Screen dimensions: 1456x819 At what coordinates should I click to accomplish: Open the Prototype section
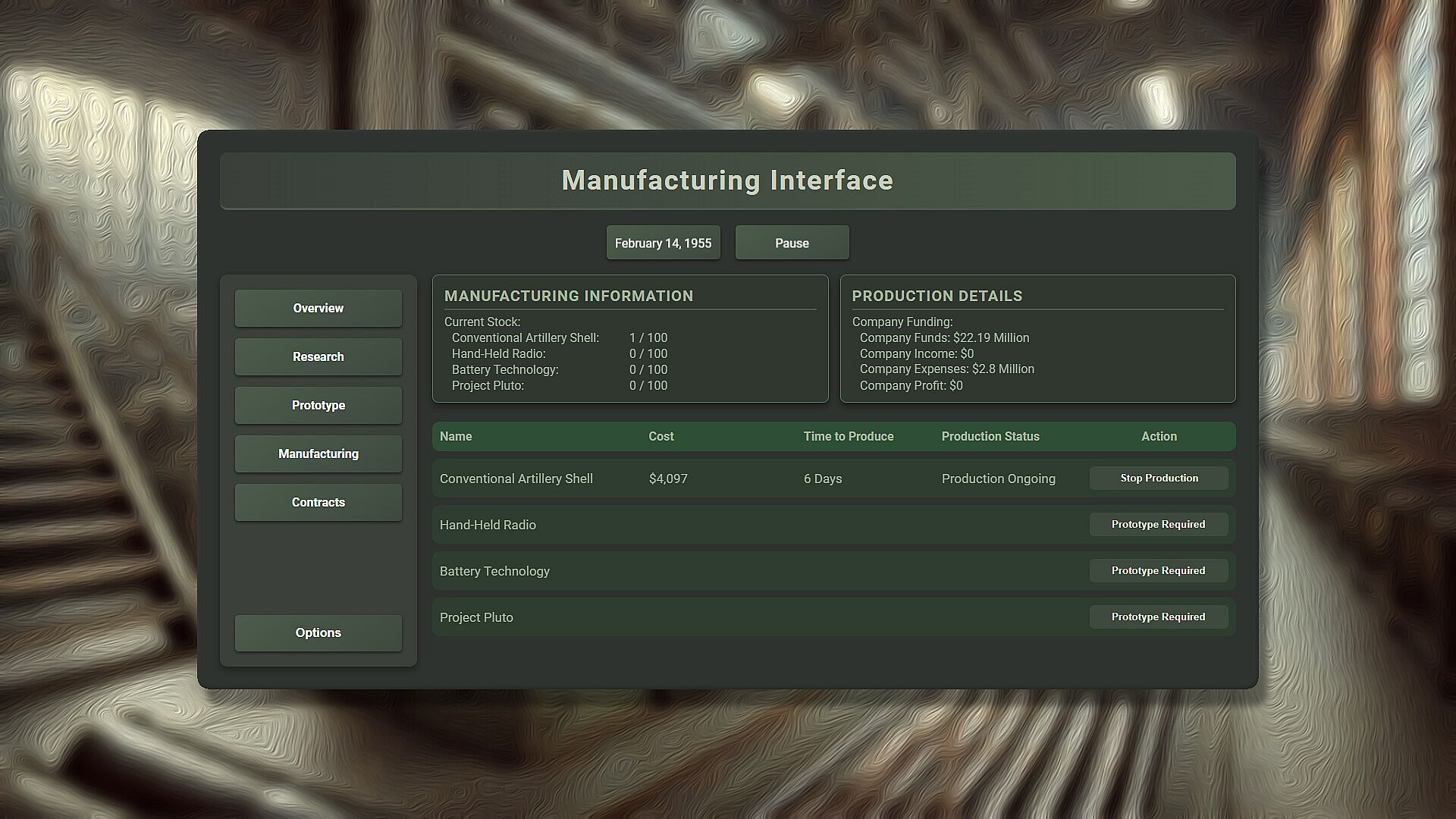[x=318, y=405]
